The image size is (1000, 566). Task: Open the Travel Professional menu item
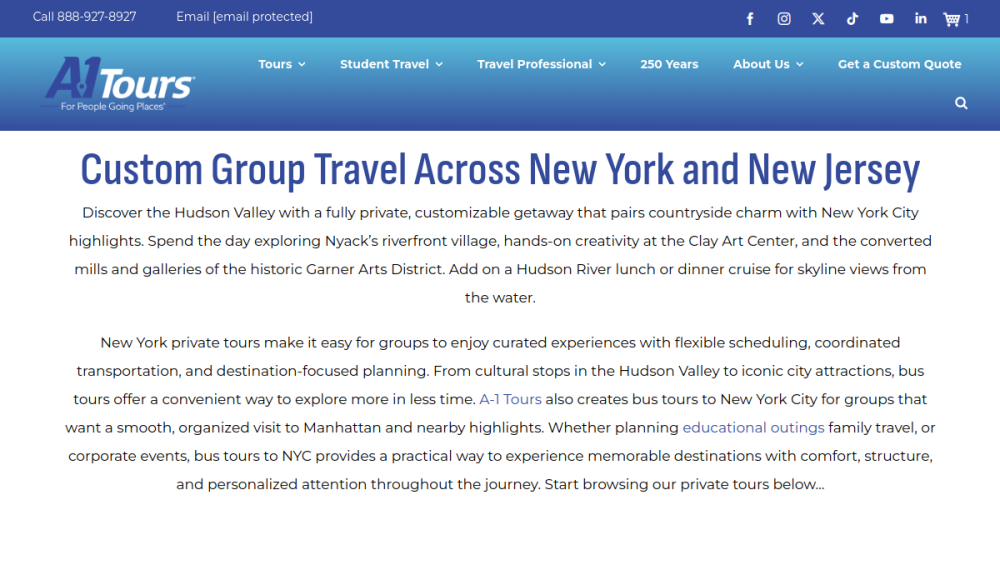534,64
